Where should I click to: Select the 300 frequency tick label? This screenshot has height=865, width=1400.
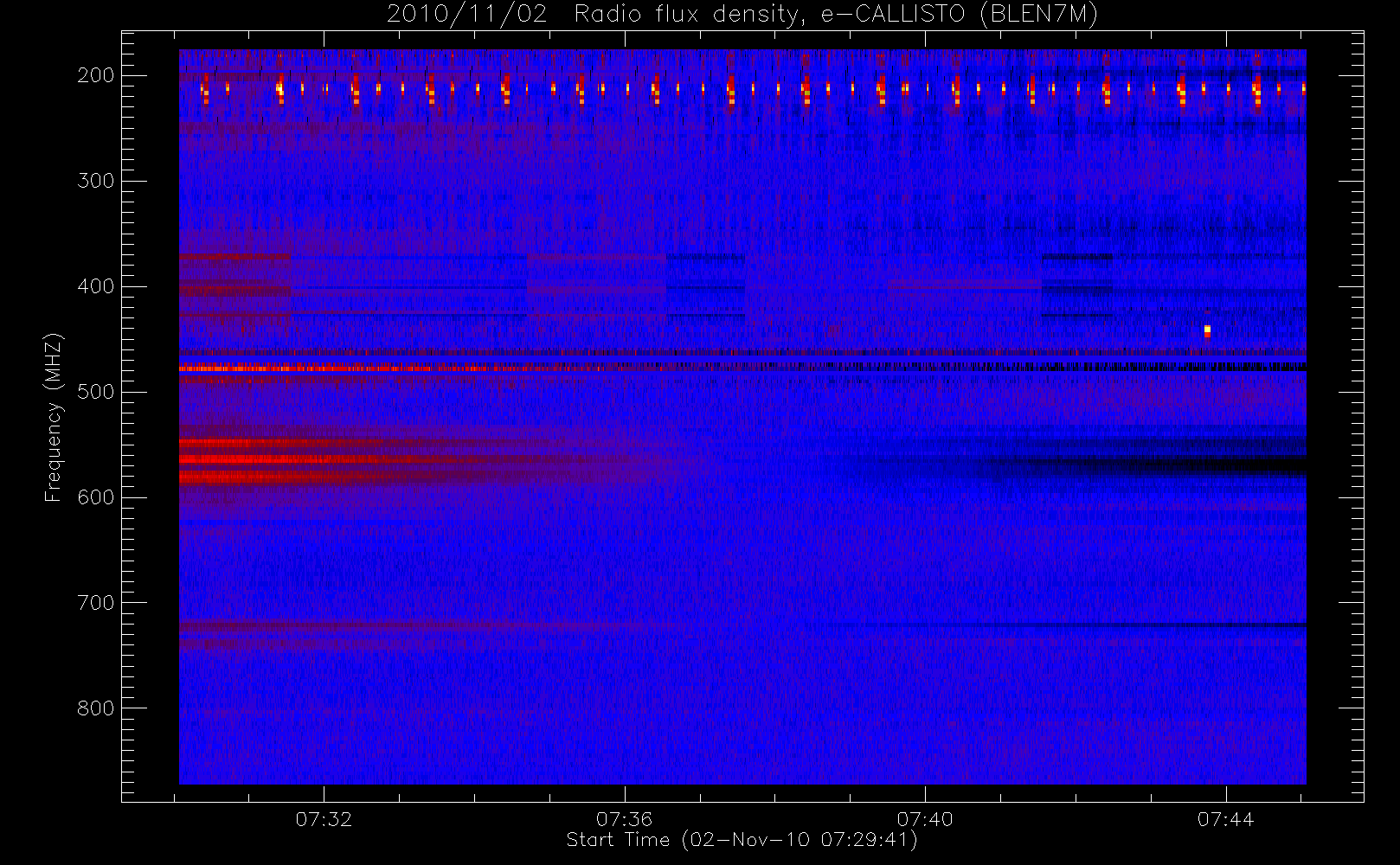click(96, 181)
